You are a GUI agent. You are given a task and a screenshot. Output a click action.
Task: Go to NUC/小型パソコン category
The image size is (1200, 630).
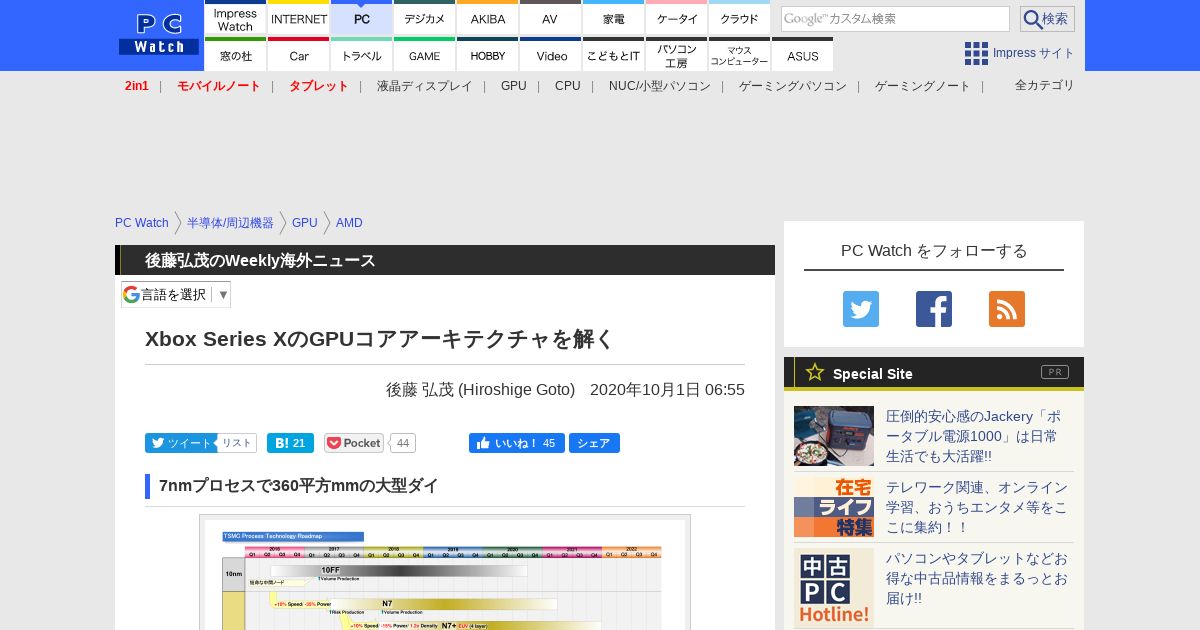660,86
